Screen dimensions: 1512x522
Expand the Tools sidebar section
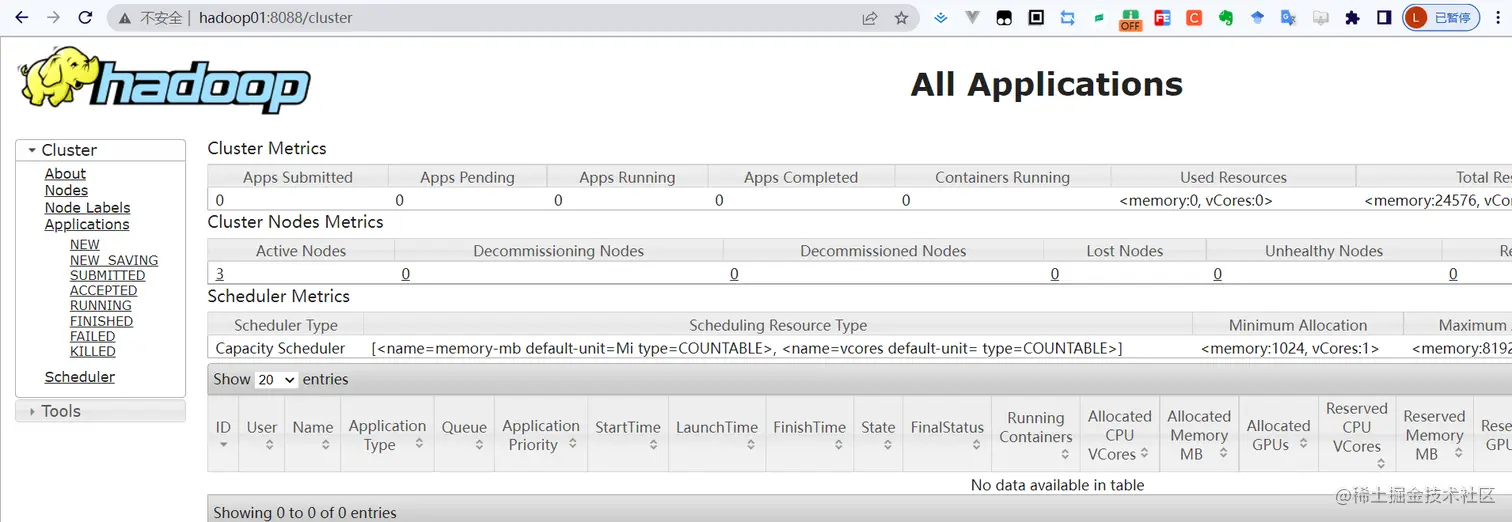(x=100, y=411)
